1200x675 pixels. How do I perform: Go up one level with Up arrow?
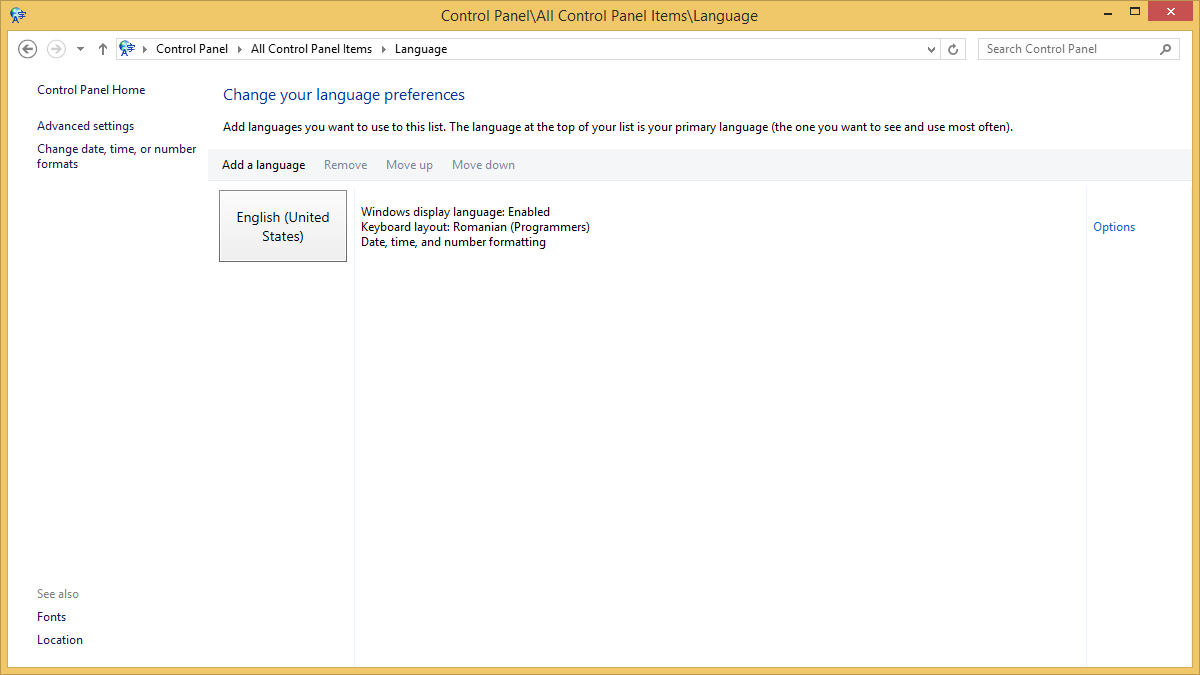(102, 49)
